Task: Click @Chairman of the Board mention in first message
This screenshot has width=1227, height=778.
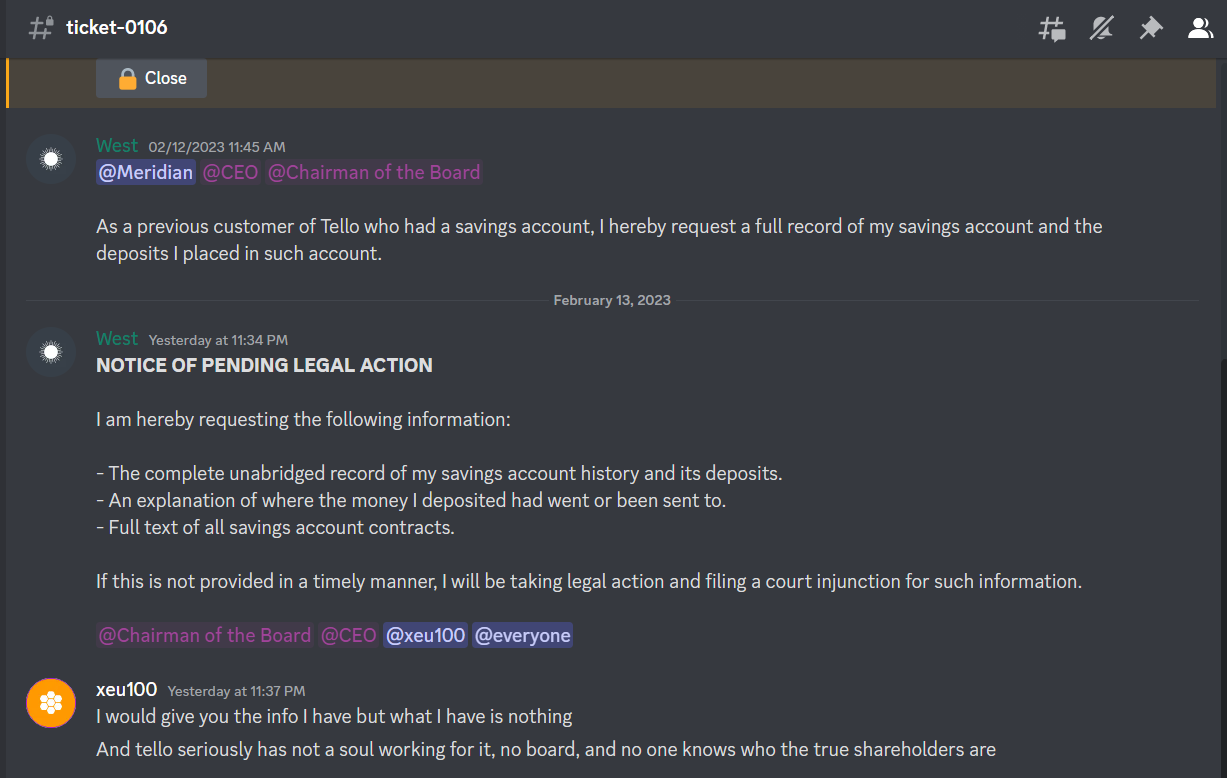Action: click(374, 172)
